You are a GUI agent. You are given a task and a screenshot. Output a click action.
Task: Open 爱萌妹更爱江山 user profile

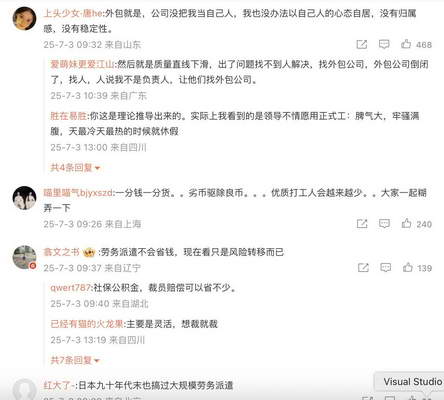click(82, 64)
